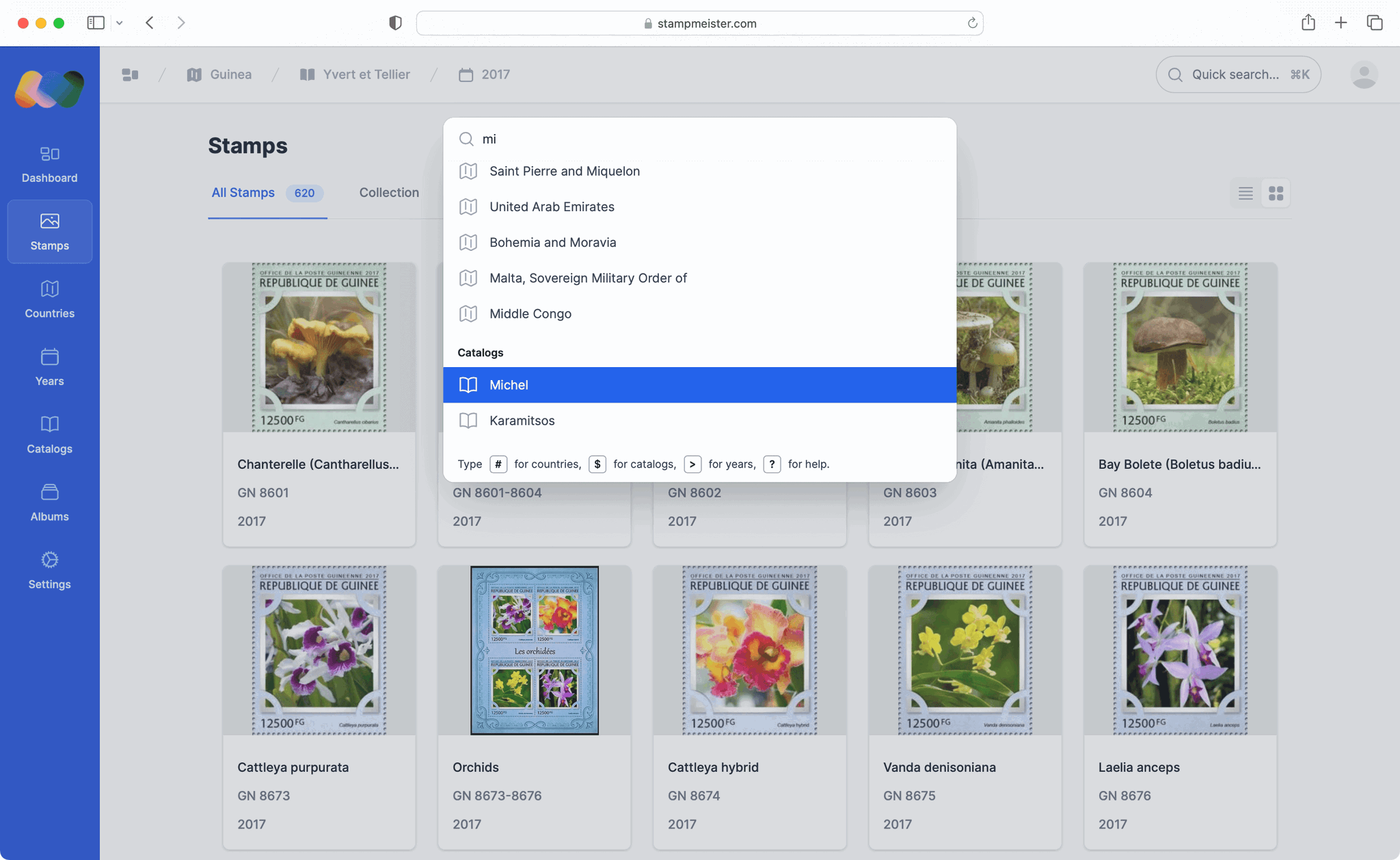Go to Countries in sidebar

point(49,299)
